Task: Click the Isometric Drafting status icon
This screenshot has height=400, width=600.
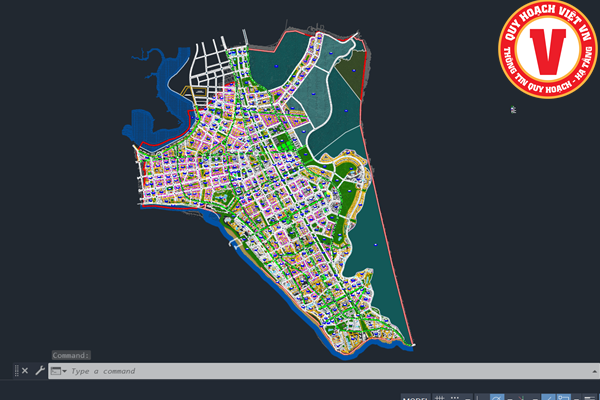Action: 522,398
